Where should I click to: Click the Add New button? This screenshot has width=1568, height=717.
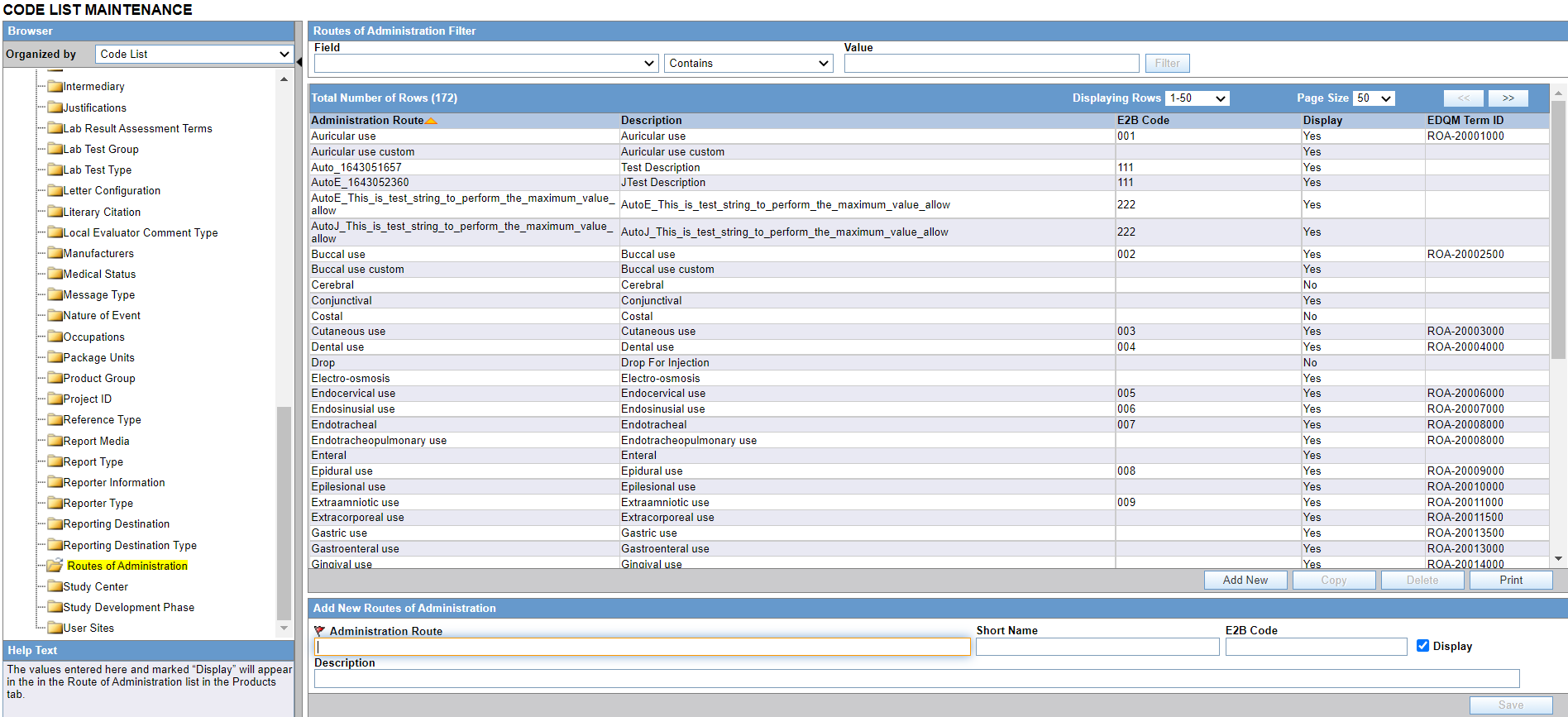1245,580
